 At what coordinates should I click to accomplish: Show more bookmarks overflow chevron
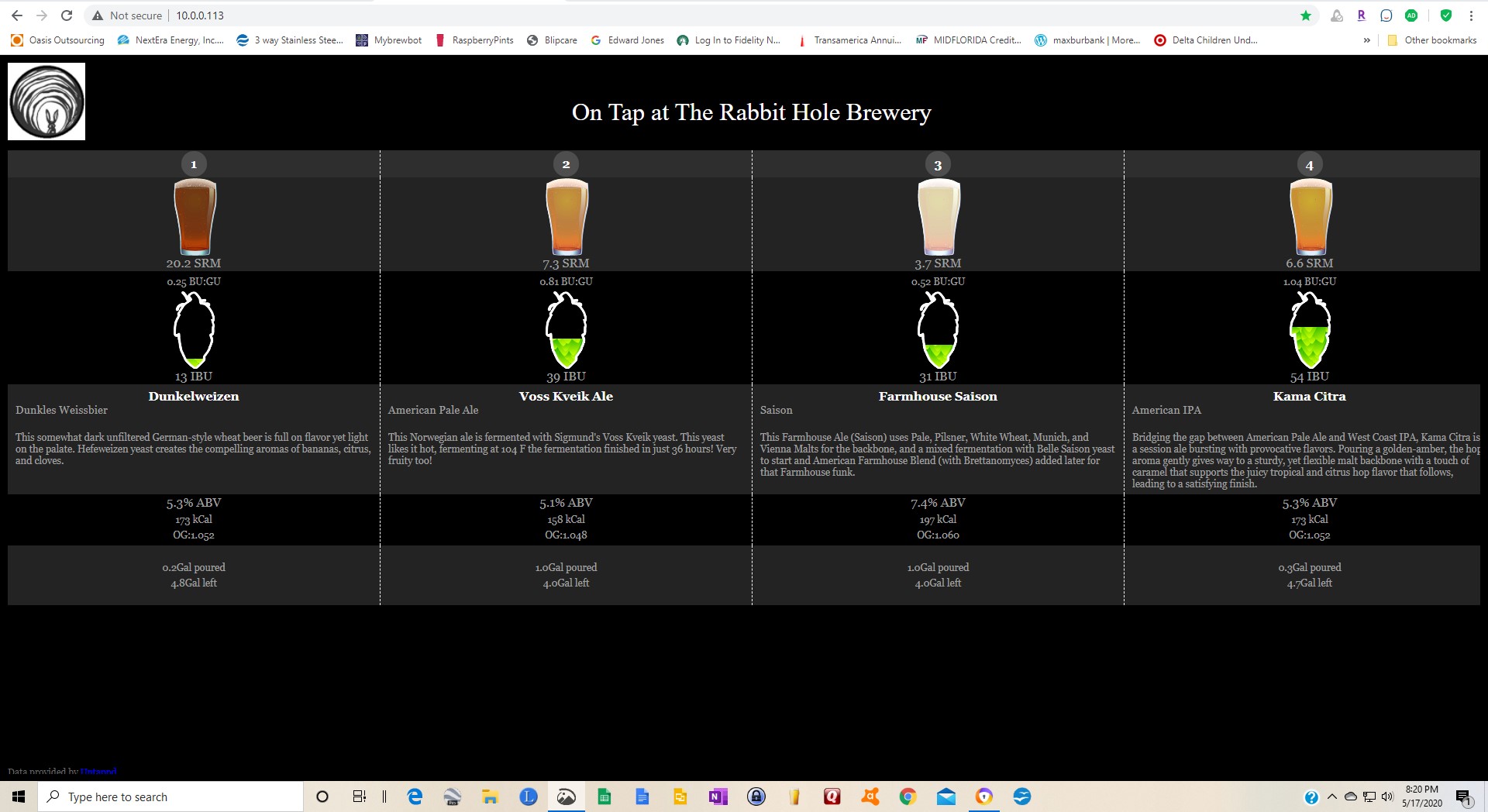[1366, 40]
